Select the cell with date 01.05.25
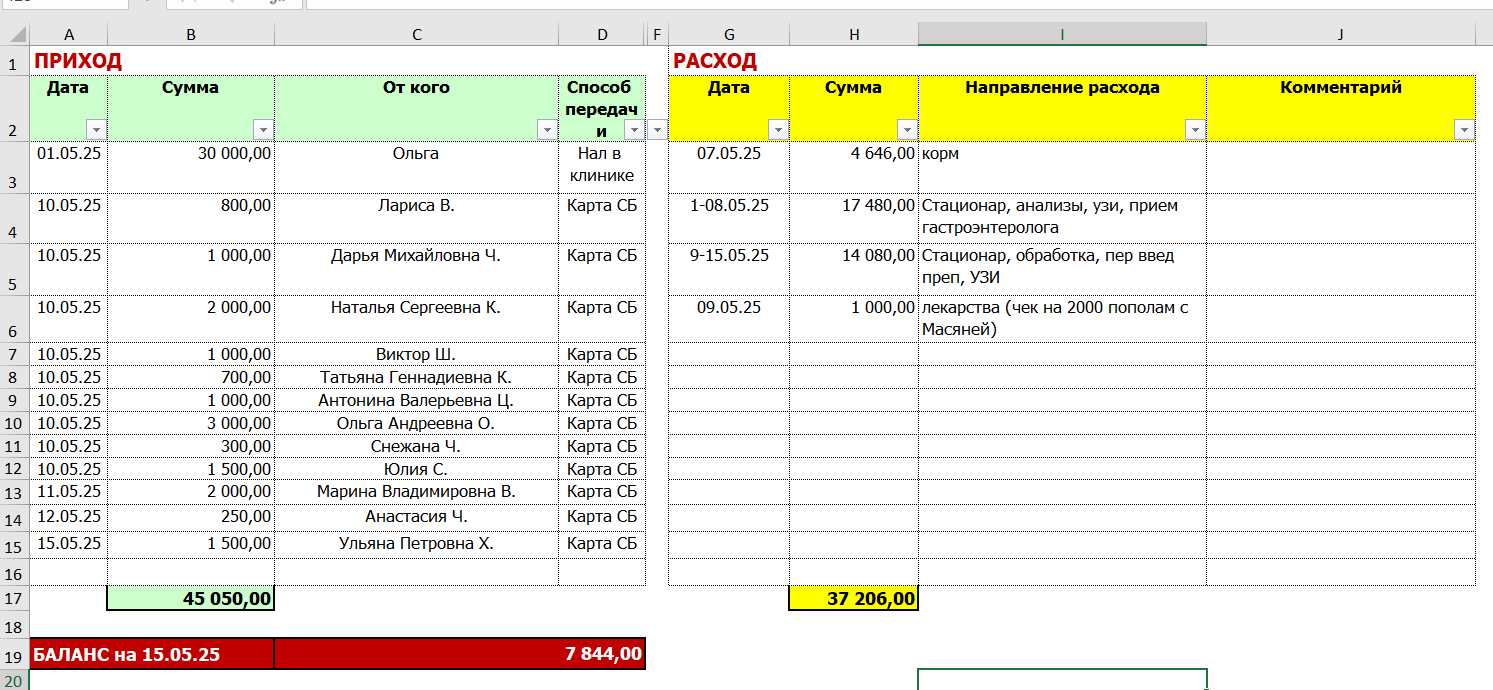This screenshot has width=1493, height=690. pyautogui.click(x=69, y=167)
